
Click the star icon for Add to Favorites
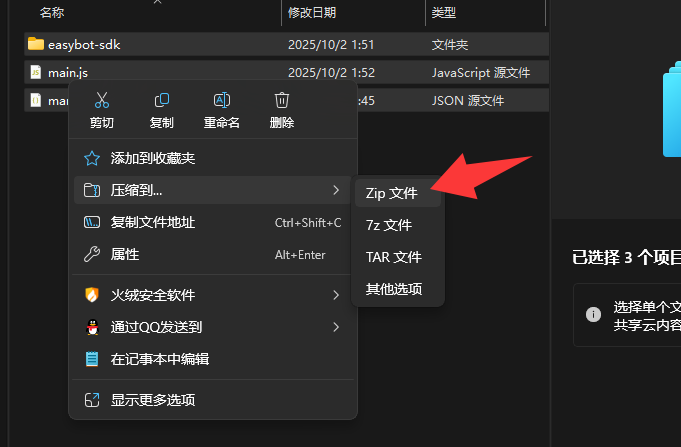click(x=92, y=159)
